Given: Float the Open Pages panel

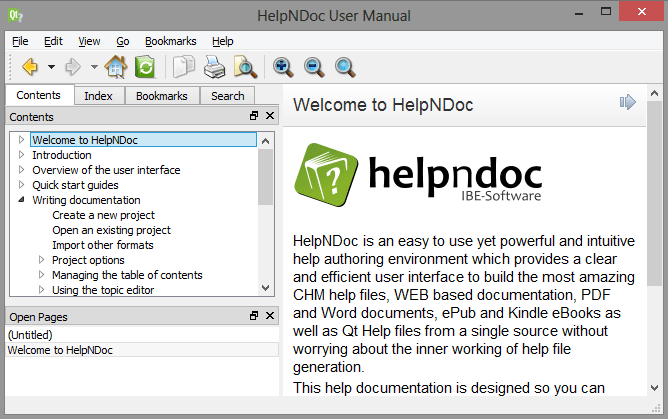Looking at the screenshot, I should [x=254, y=316].
